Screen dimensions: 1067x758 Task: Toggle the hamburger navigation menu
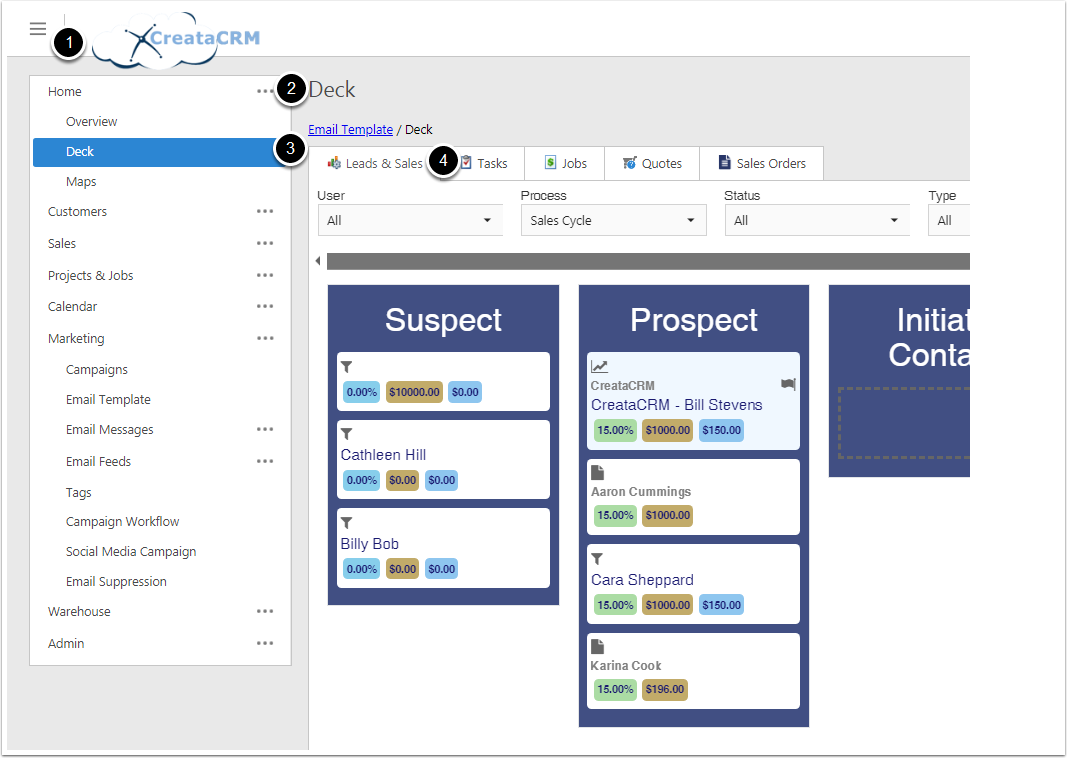pos(38,29)
